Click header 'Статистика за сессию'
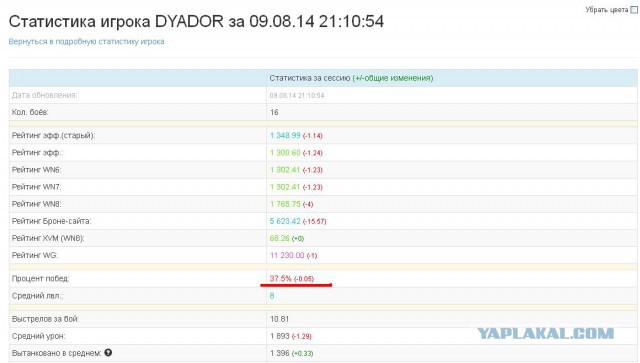The height and width of the screenshot is (363, 640). pyautogui.click(x=310, y=78)
